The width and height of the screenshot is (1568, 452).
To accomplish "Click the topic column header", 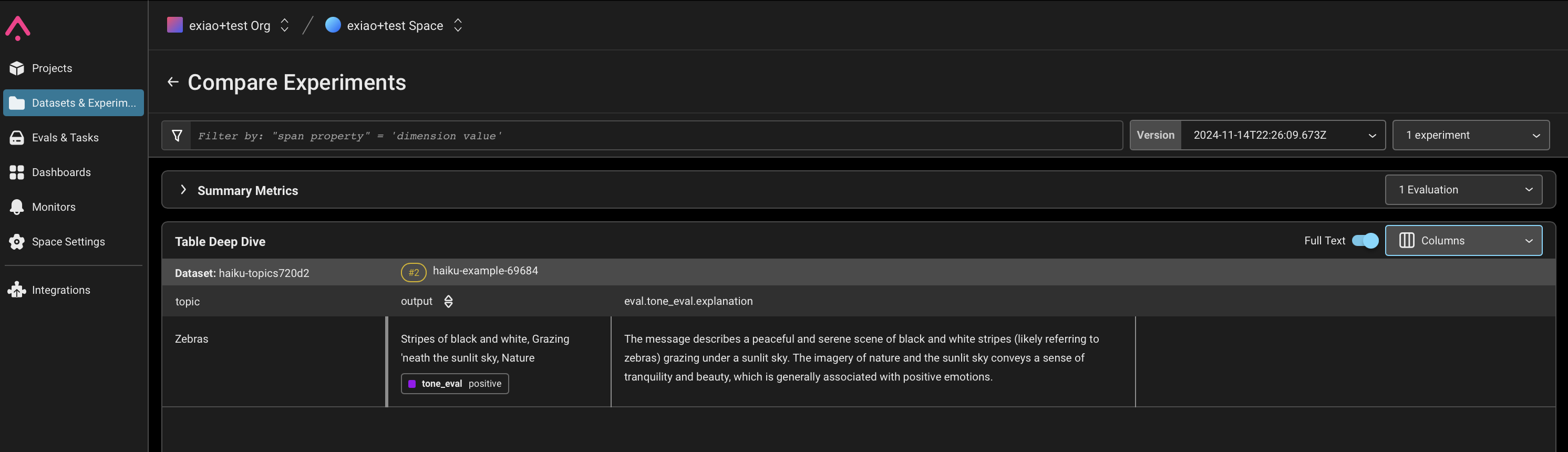I will pyautogui.click(x=188, y=302).
